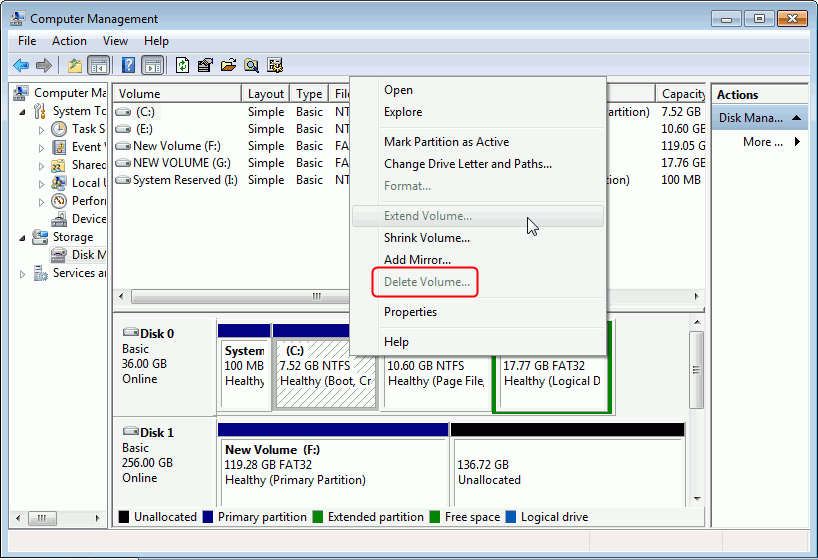Open the More Actions submenu arrow
This screenshot has height=560, width=818.
[x=797, y=141]
